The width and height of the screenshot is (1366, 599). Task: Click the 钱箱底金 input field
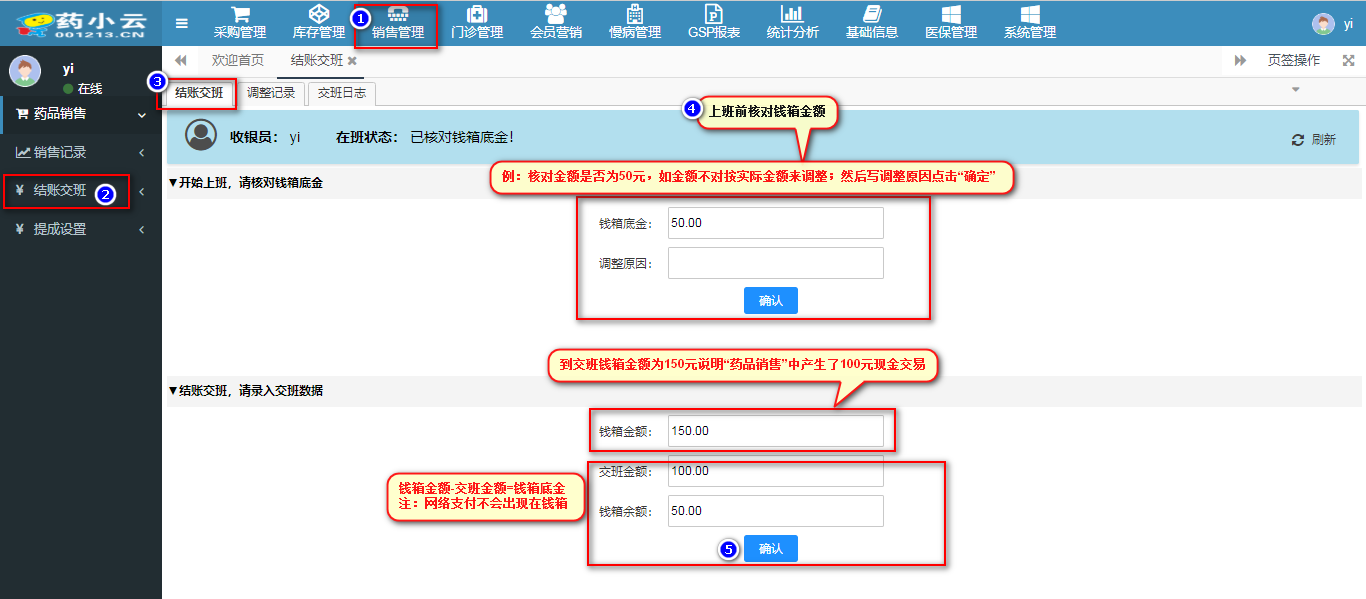pyautogui.click(x=776, y=223)
